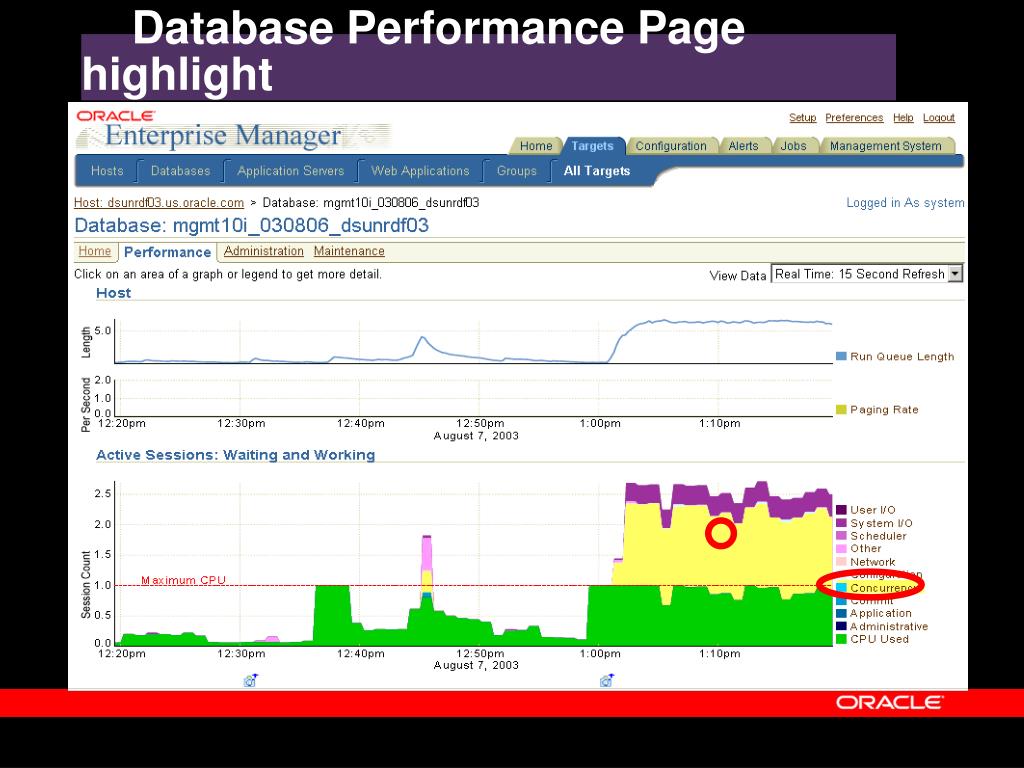Select the Hosts subtab
Viewport: 1024px width, 768px height.
click(107, 170)
